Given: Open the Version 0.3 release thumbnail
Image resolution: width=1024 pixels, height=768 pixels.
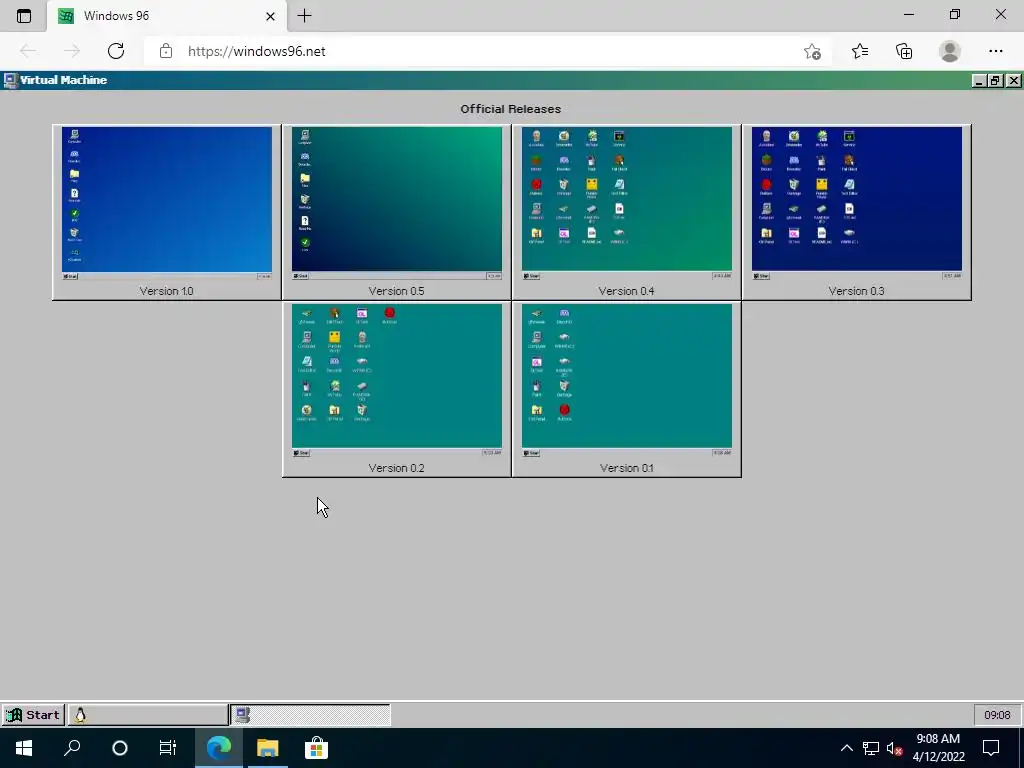Looking at the screenshot, I should pyautogui.click(x=856, y=212).
